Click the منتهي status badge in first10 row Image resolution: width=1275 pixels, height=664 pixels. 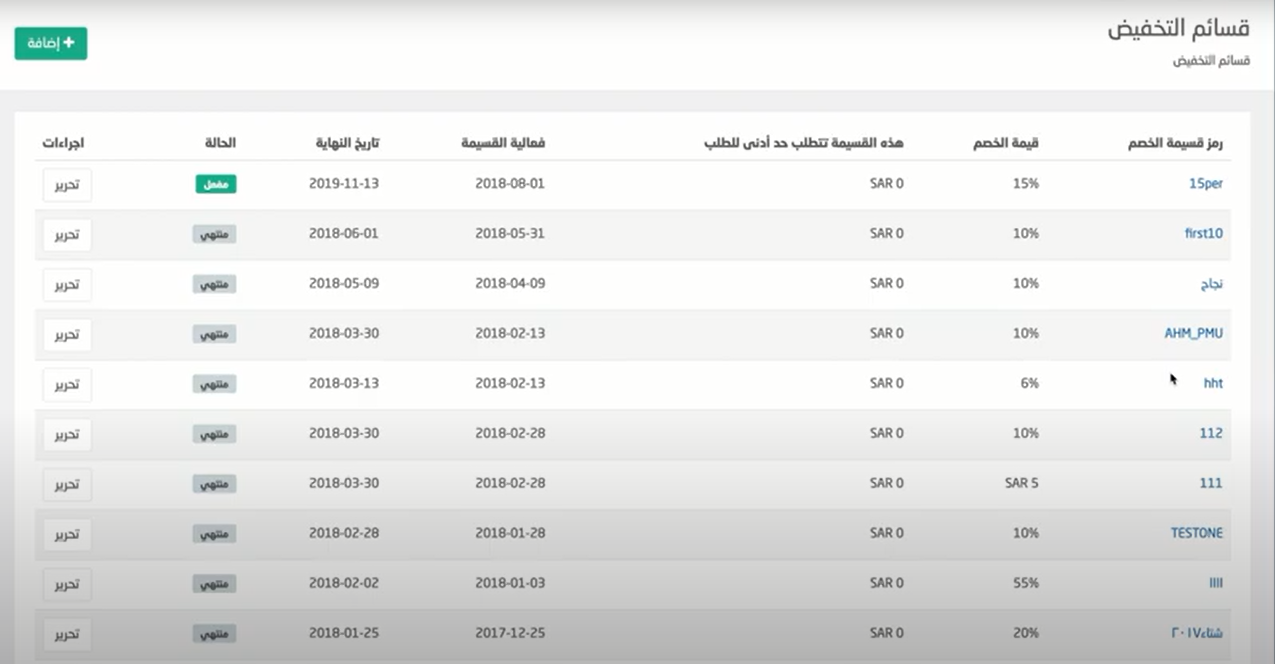coord(215,234)
